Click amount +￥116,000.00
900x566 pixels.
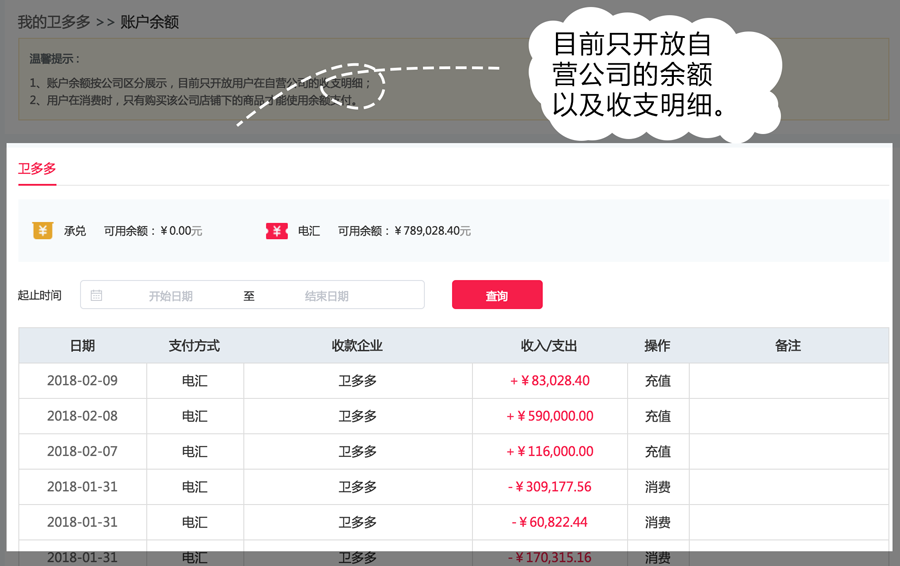coord(550,451)
